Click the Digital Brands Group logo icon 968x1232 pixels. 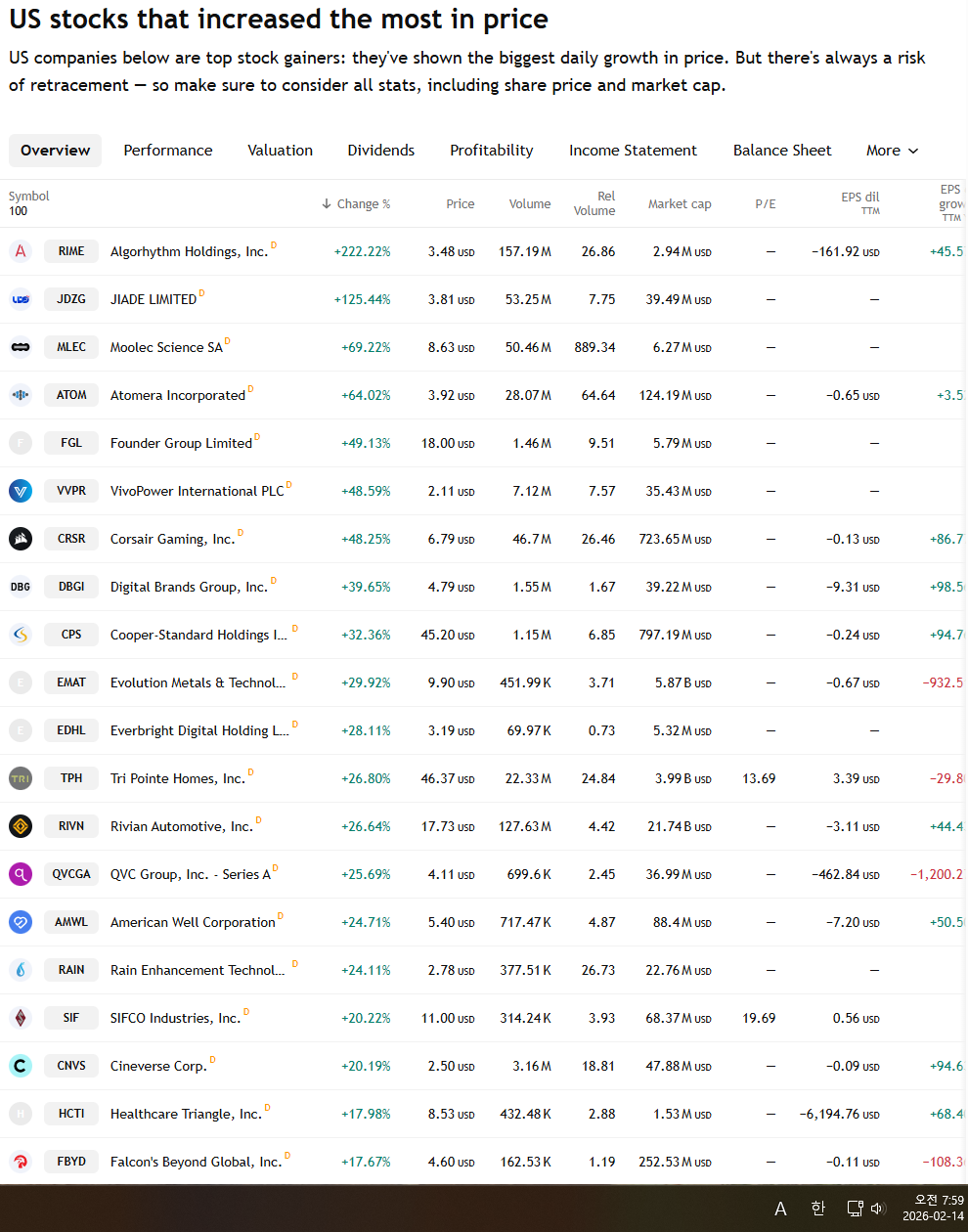pyautogui.click(x=21, y=587)
